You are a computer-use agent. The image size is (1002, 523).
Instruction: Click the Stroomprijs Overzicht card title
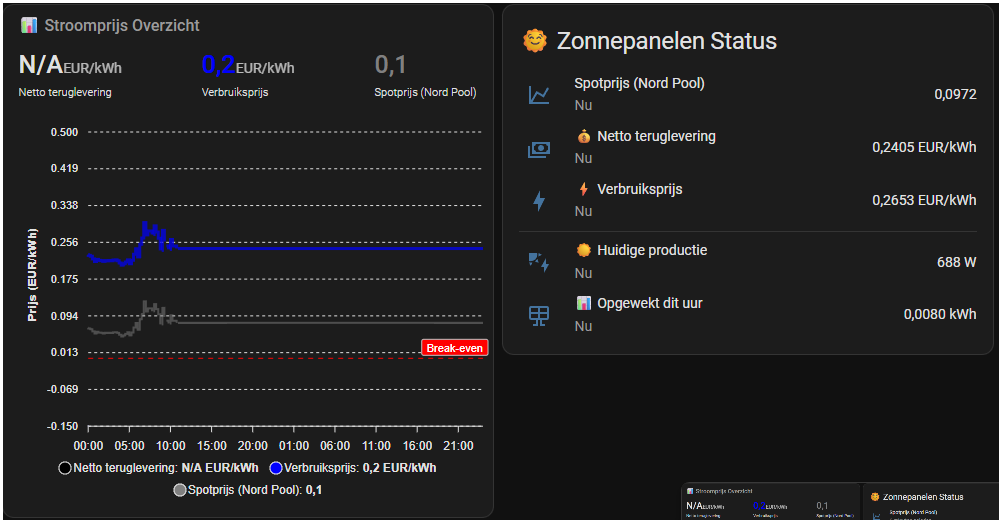(122, 25)
